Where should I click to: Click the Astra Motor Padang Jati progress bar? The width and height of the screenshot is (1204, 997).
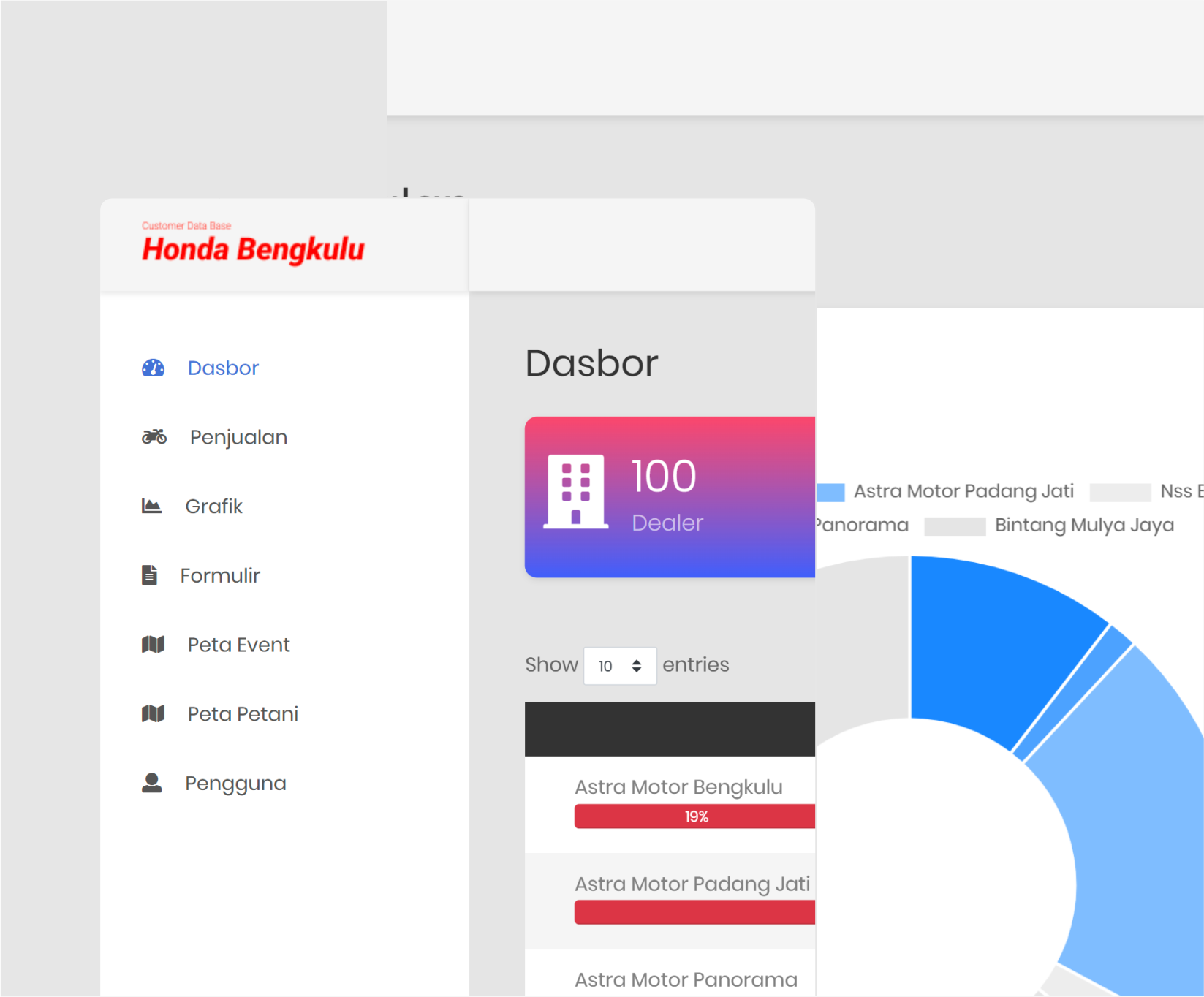(x=694, y=912)
